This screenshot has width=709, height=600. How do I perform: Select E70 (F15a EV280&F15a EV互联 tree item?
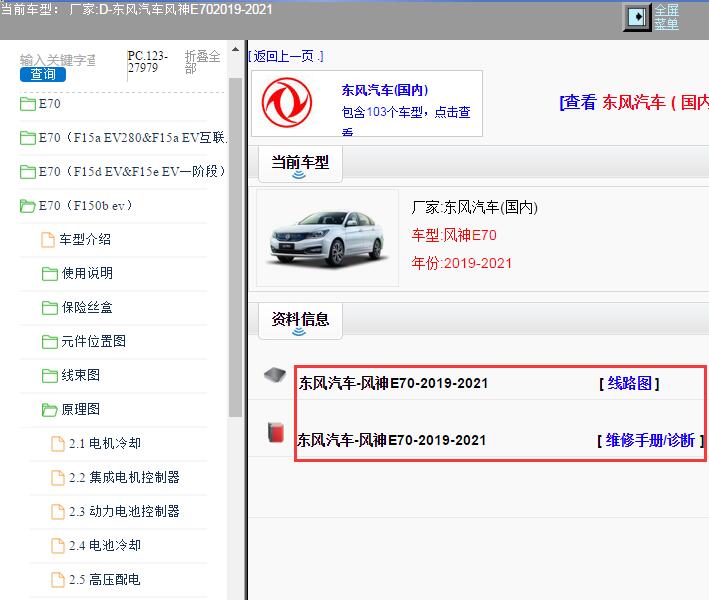[x=132, y=137]
